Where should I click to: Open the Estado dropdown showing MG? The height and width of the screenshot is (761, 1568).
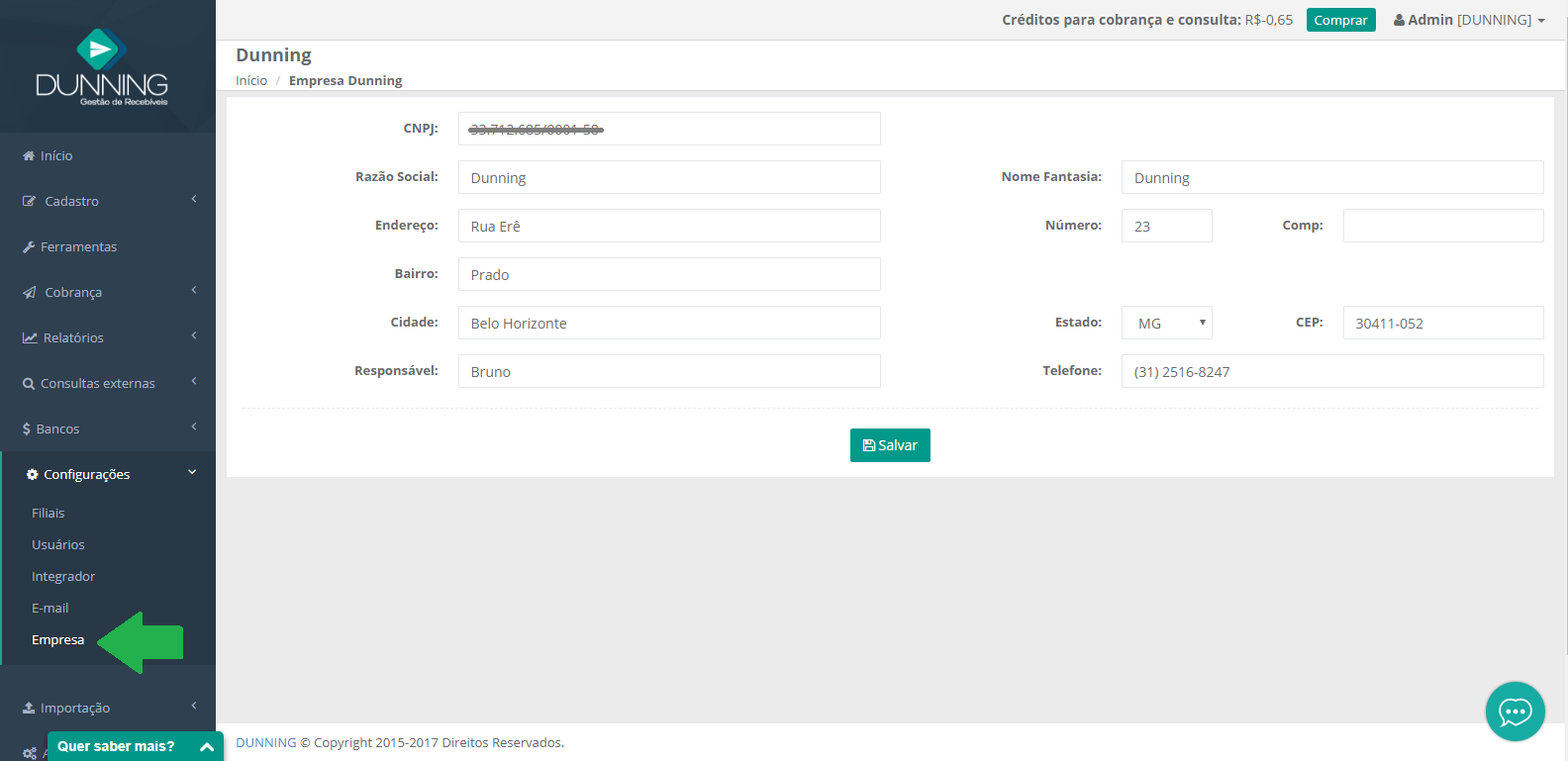pyautogui.click(x=1167, y=323)
